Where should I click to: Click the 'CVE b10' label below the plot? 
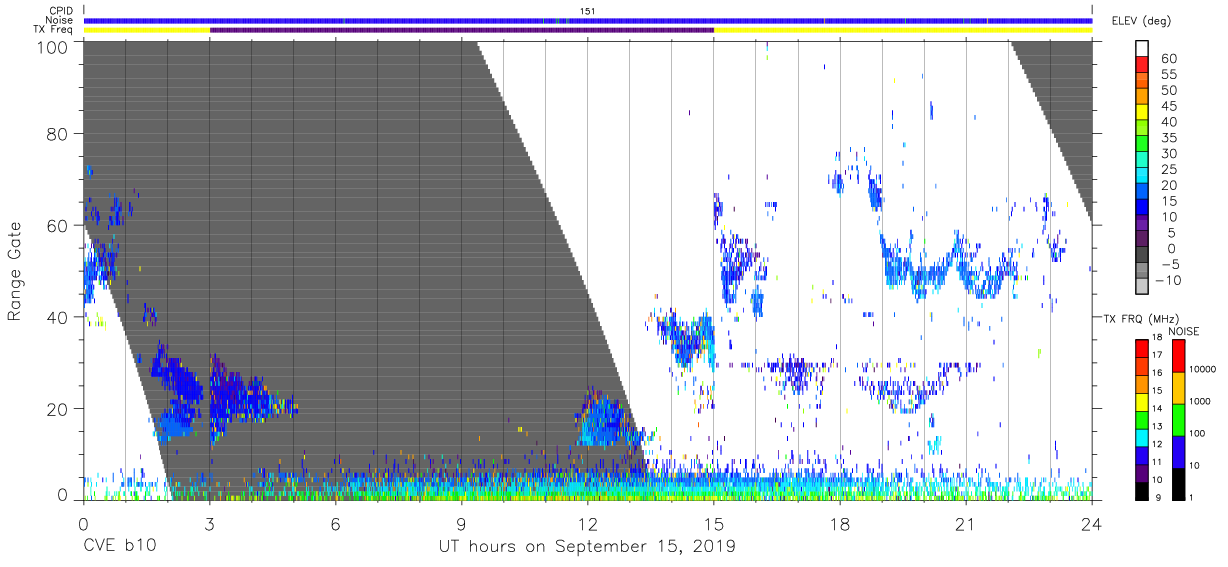(x=119, y=547)
